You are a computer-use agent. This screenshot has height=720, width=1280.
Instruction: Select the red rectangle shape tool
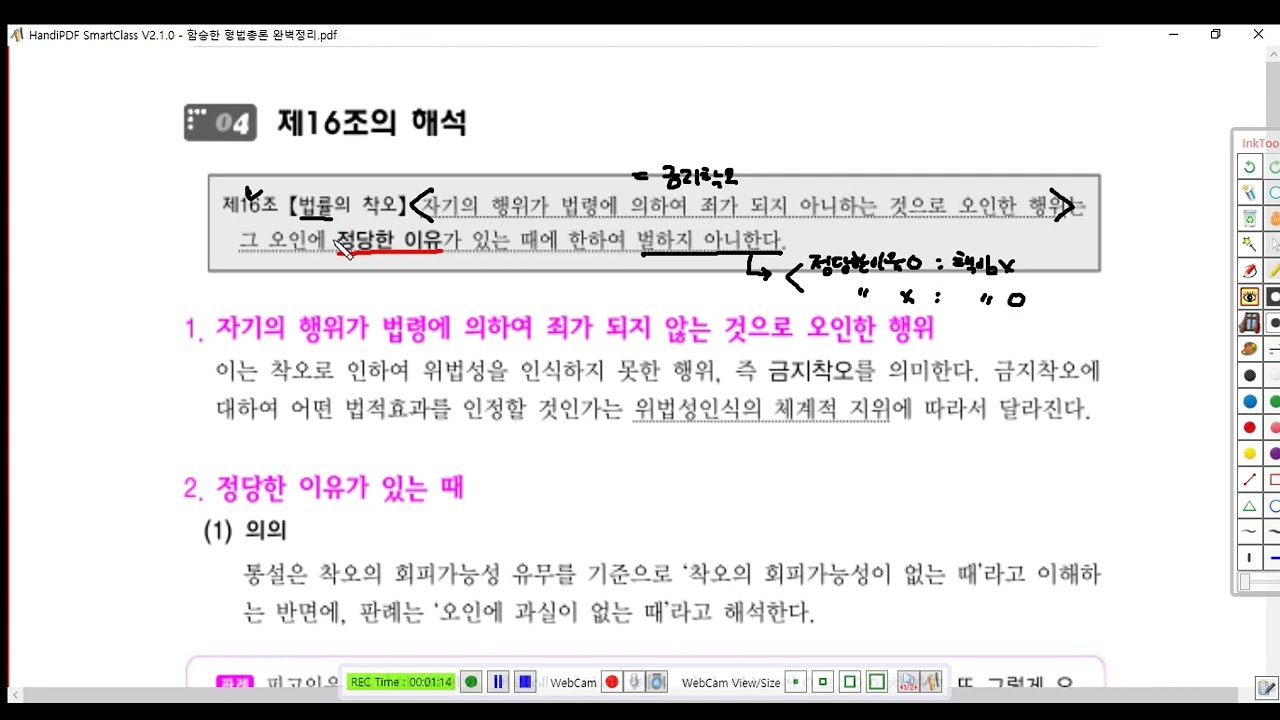pyautogui.click(x=1273, y=479)
